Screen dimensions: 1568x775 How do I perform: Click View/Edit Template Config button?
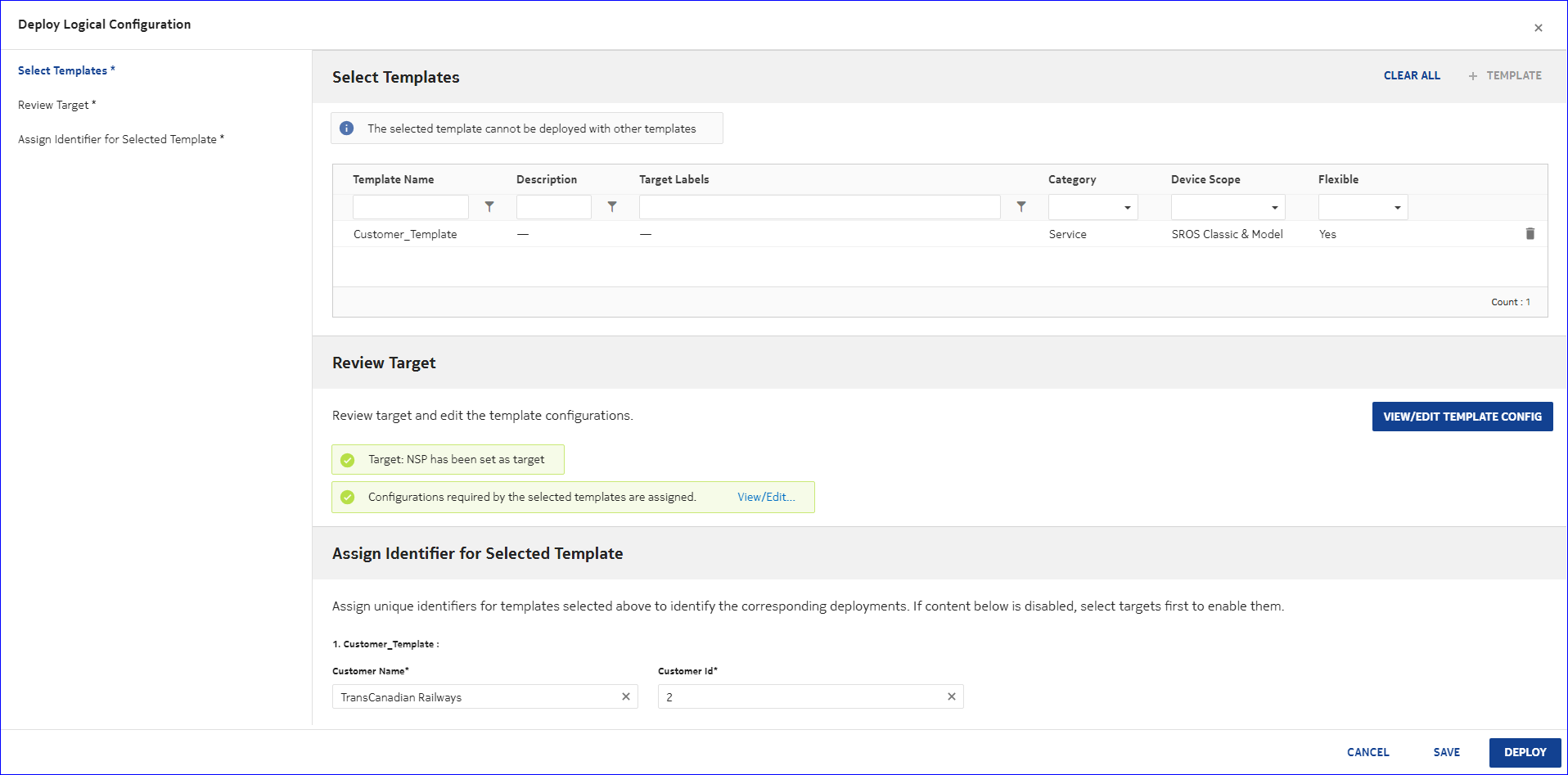(x=1462, y=417)
